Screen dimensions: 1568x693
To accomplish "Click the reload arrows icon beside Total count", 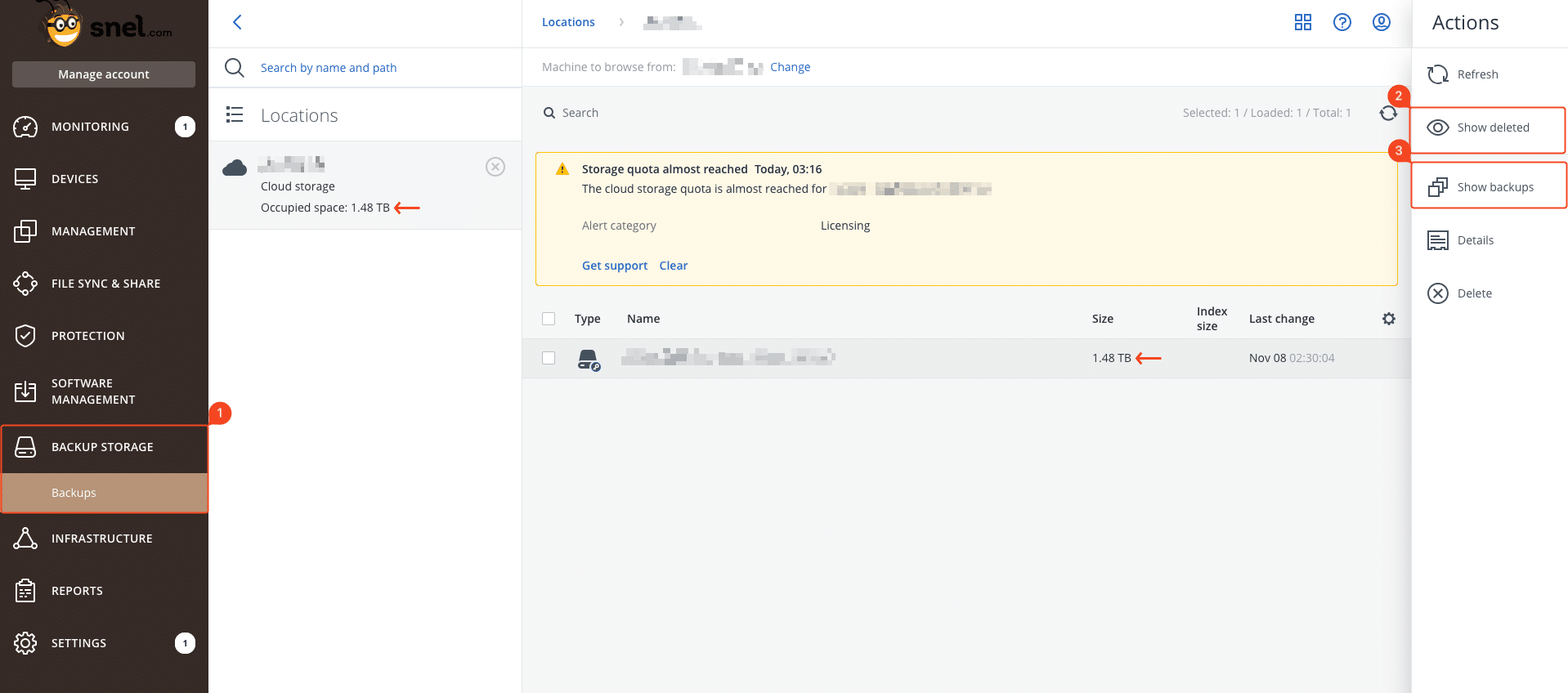I will pos(1388,113).
